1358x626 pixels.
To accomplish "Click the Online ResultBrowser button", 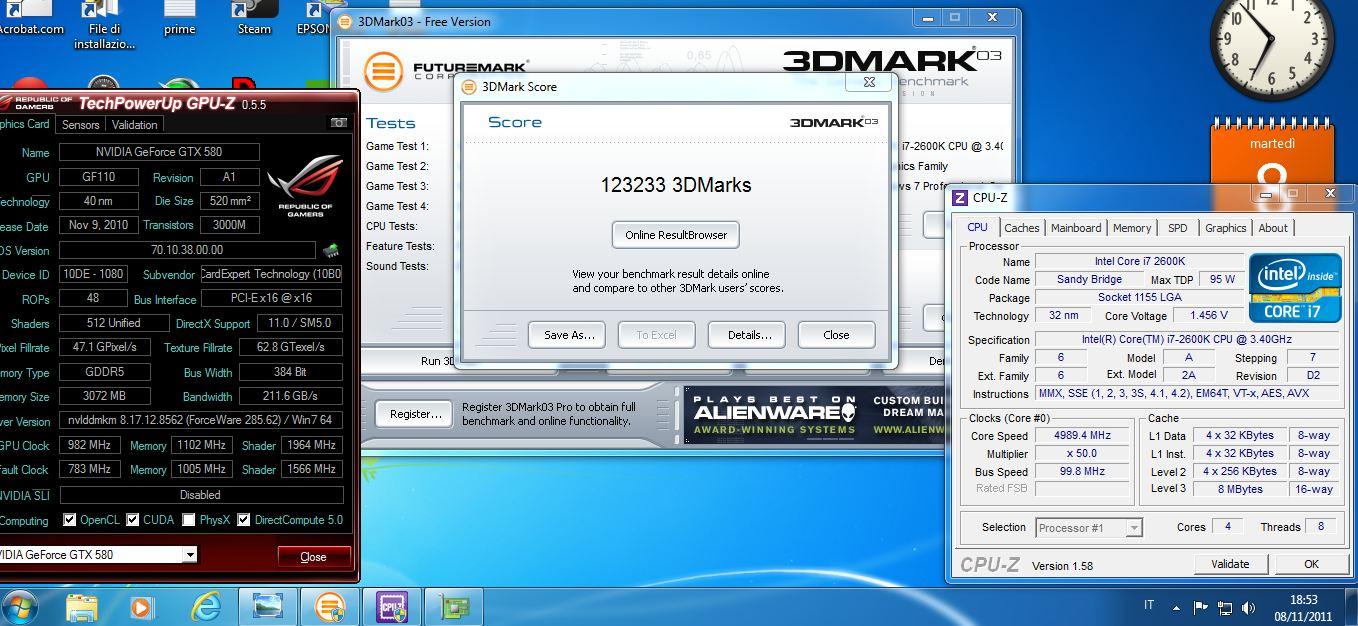I will pyautogui.click(x=675, y=235).
